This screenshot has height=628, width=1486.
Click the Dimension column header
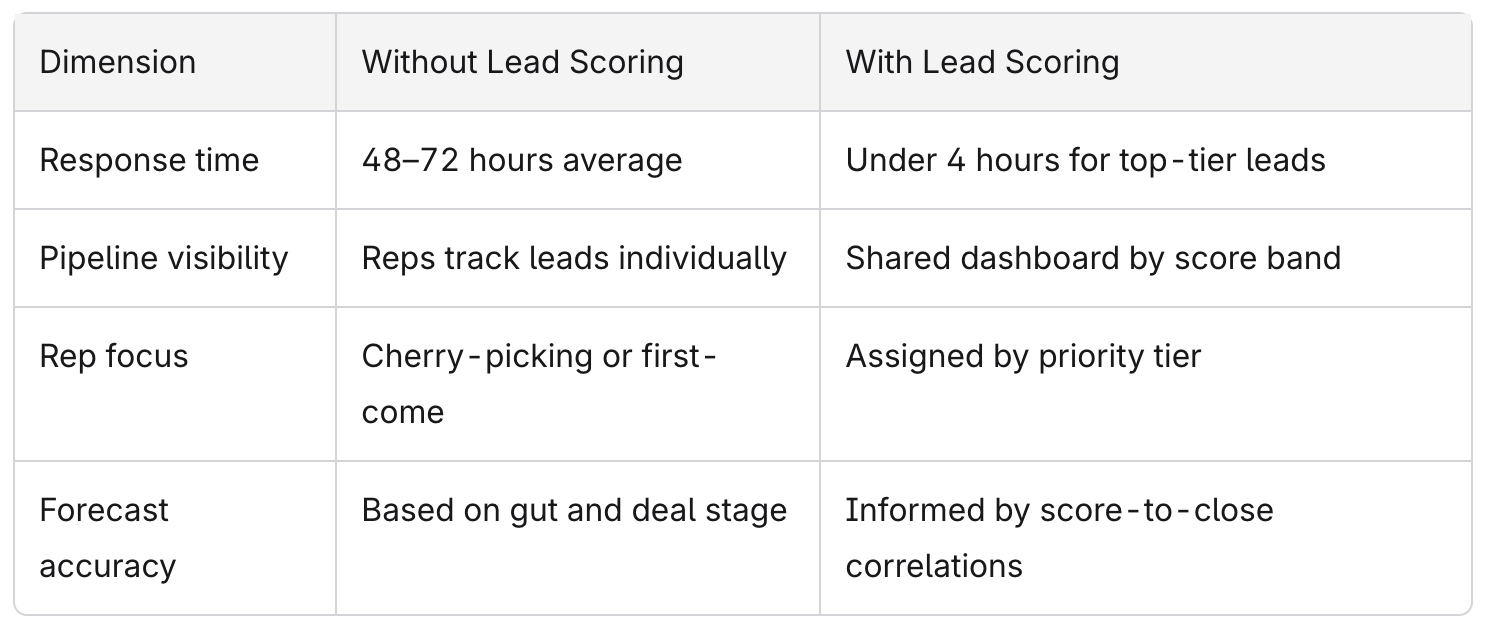coord(117,62)
